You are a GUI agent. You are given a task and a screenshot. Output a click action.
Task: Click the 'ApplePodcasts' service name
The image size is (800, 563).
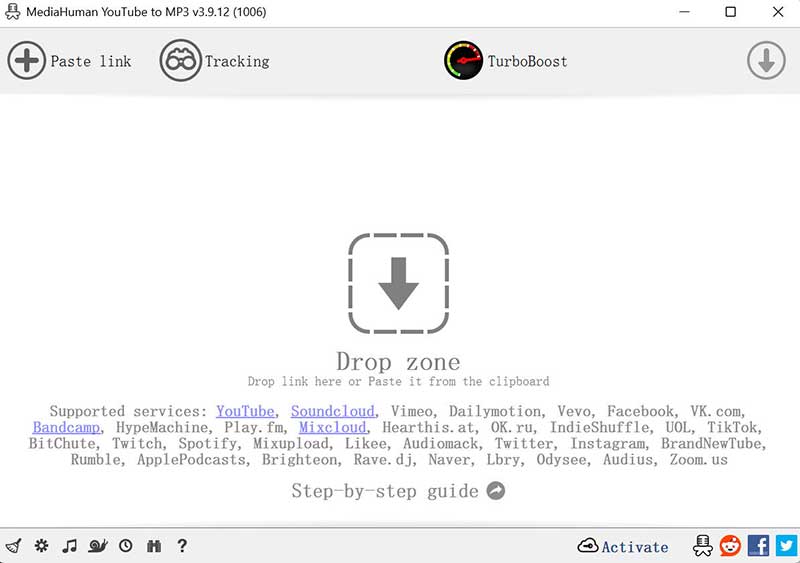[x=191, y=460]
